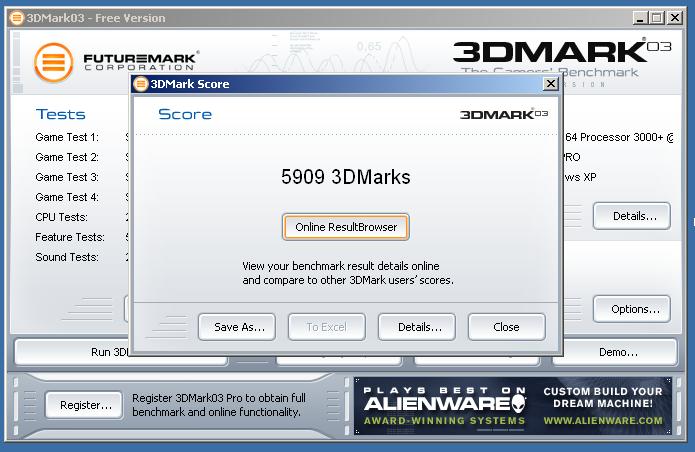Click the 'Score' heading in dialog

click(185, 114)
